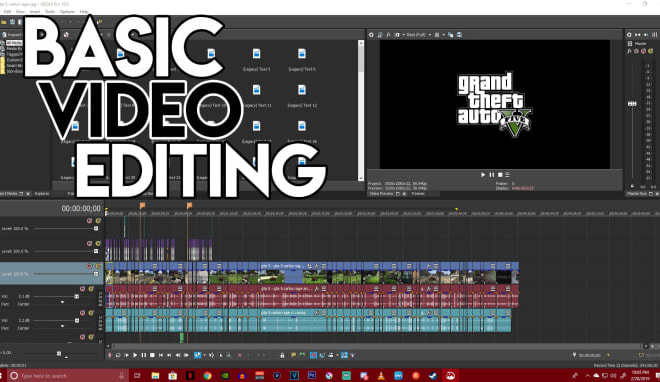660x382 pixels.
Task: Mute the first (top) video track
Action: pos(90,220)
